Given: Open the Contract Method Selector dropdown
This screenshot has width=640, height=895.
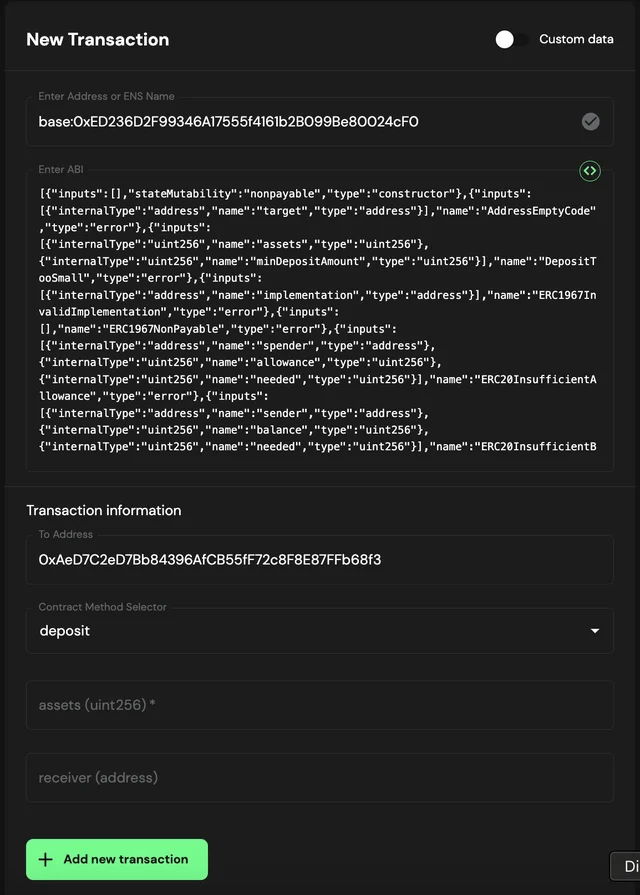Looking at the screenshot, I should pyautogui.click(x=320, y=630).
